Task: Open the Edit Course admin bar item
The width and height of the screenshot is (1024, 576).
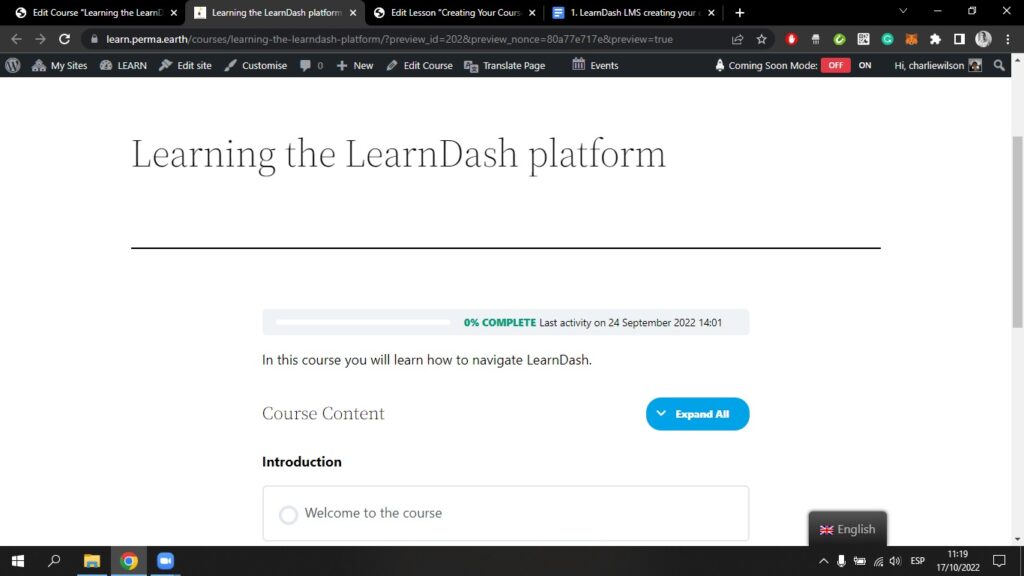Action: 419,65
